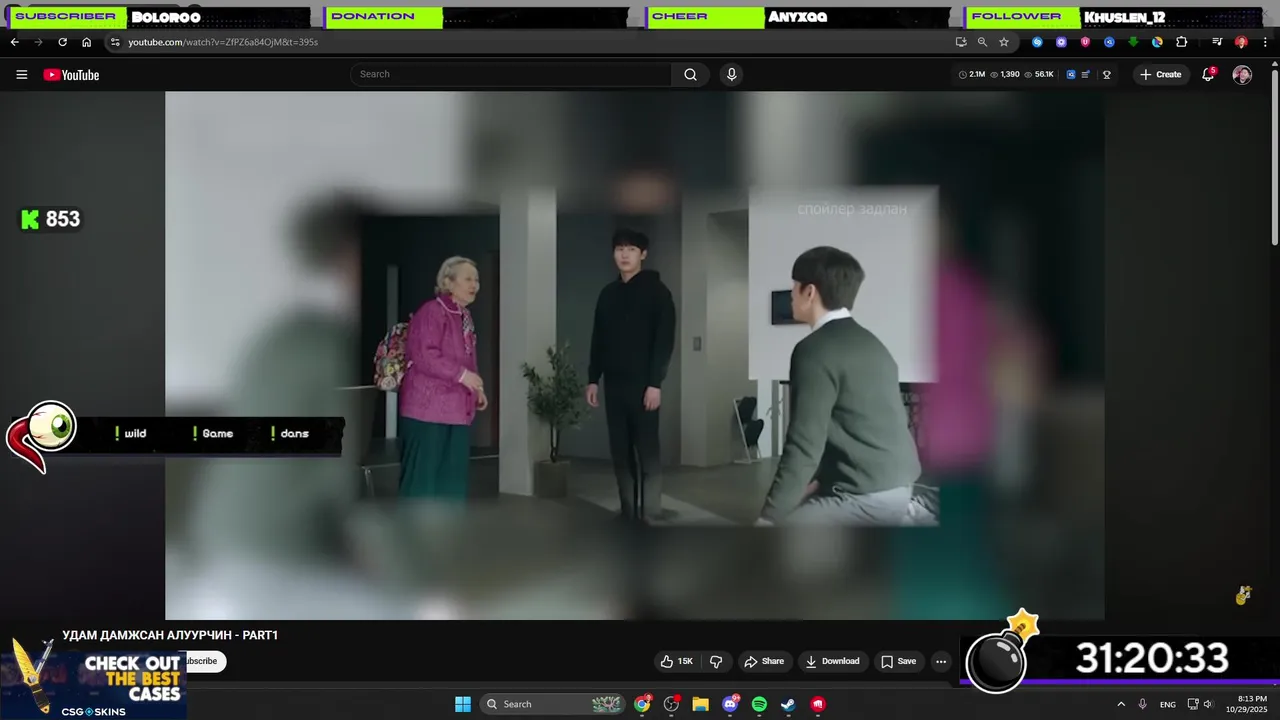1280x720 pixels.
Task: Click the Create button
Action: [1160, 75]
